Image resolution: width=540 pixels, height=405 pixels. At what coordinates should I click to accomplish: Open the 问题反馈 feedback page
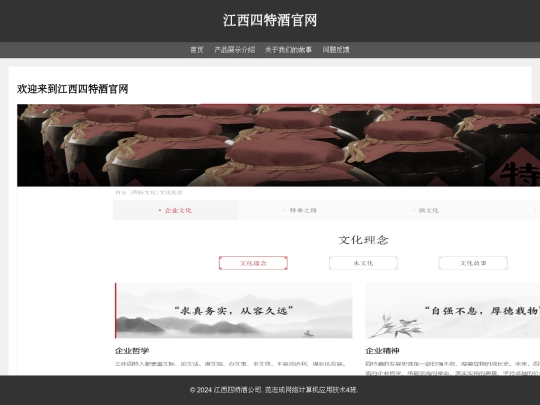coord(336,50)
